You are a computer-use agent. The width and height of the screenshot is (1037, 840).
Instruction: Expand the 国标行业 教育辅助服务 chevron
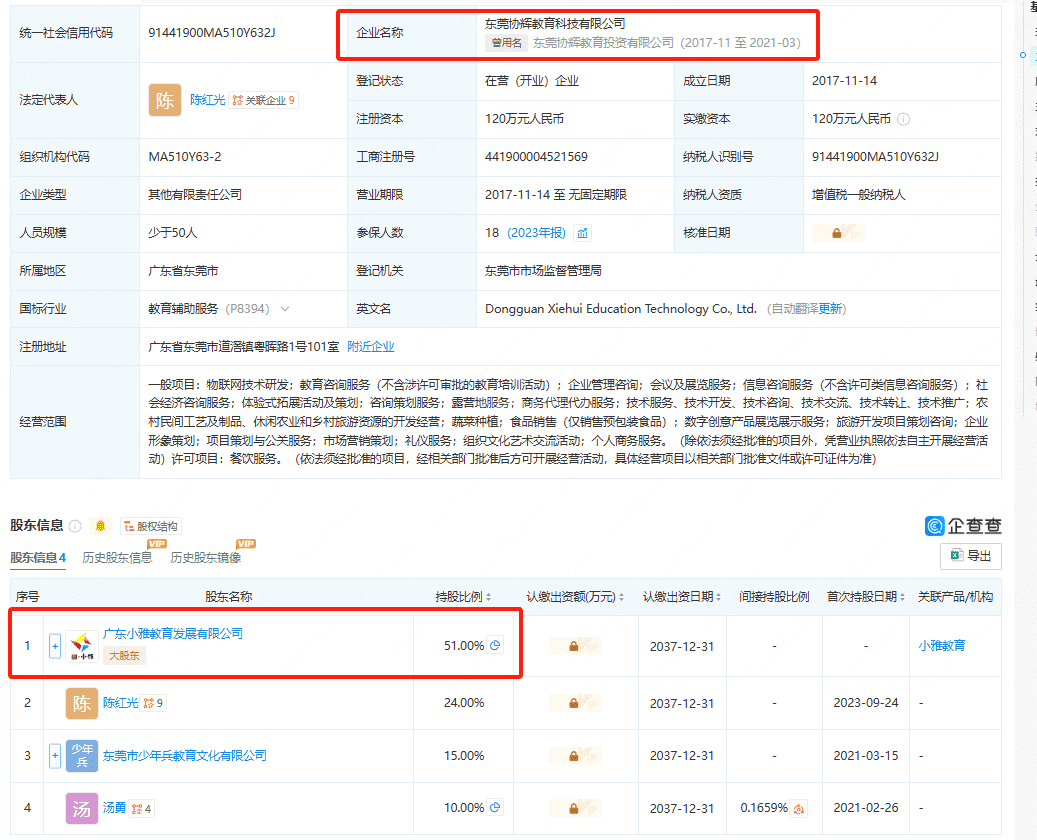click(x=285, y=309)
